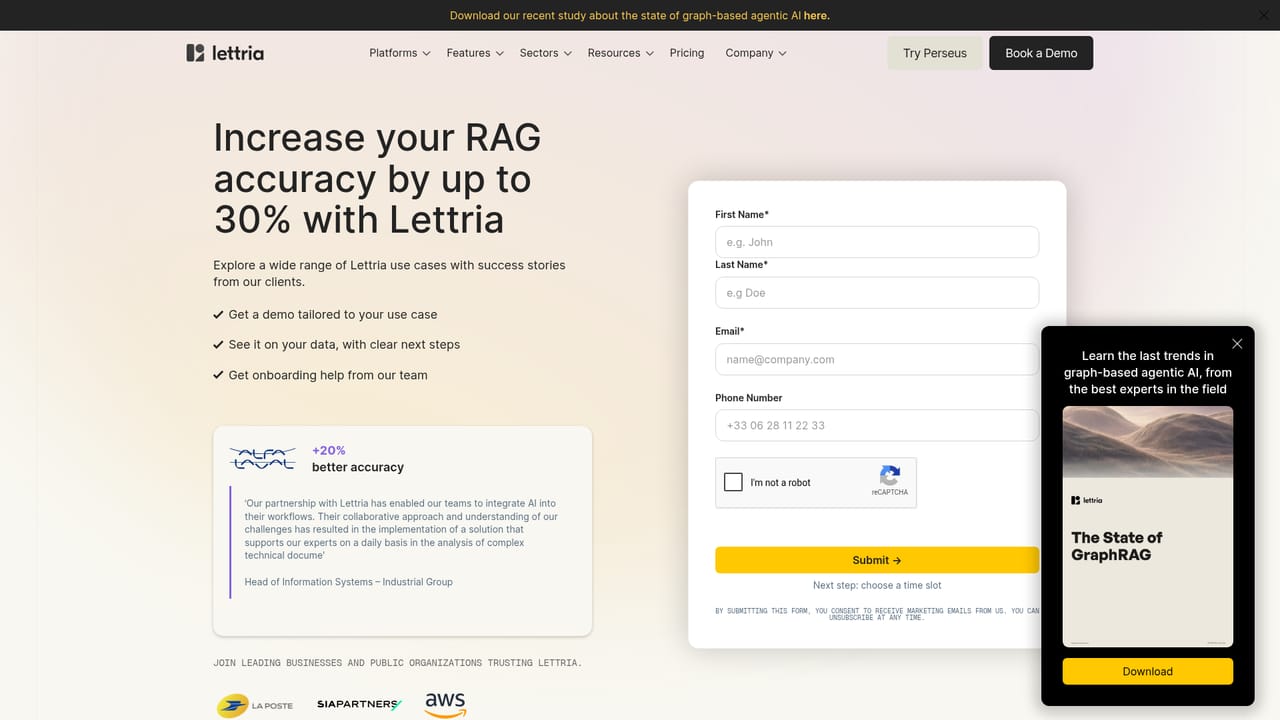Click The State of GraphRAG cover thumbnail
Image resolution: width=1280 pixels, height=720 pixels.
(x=1148, y=527)
